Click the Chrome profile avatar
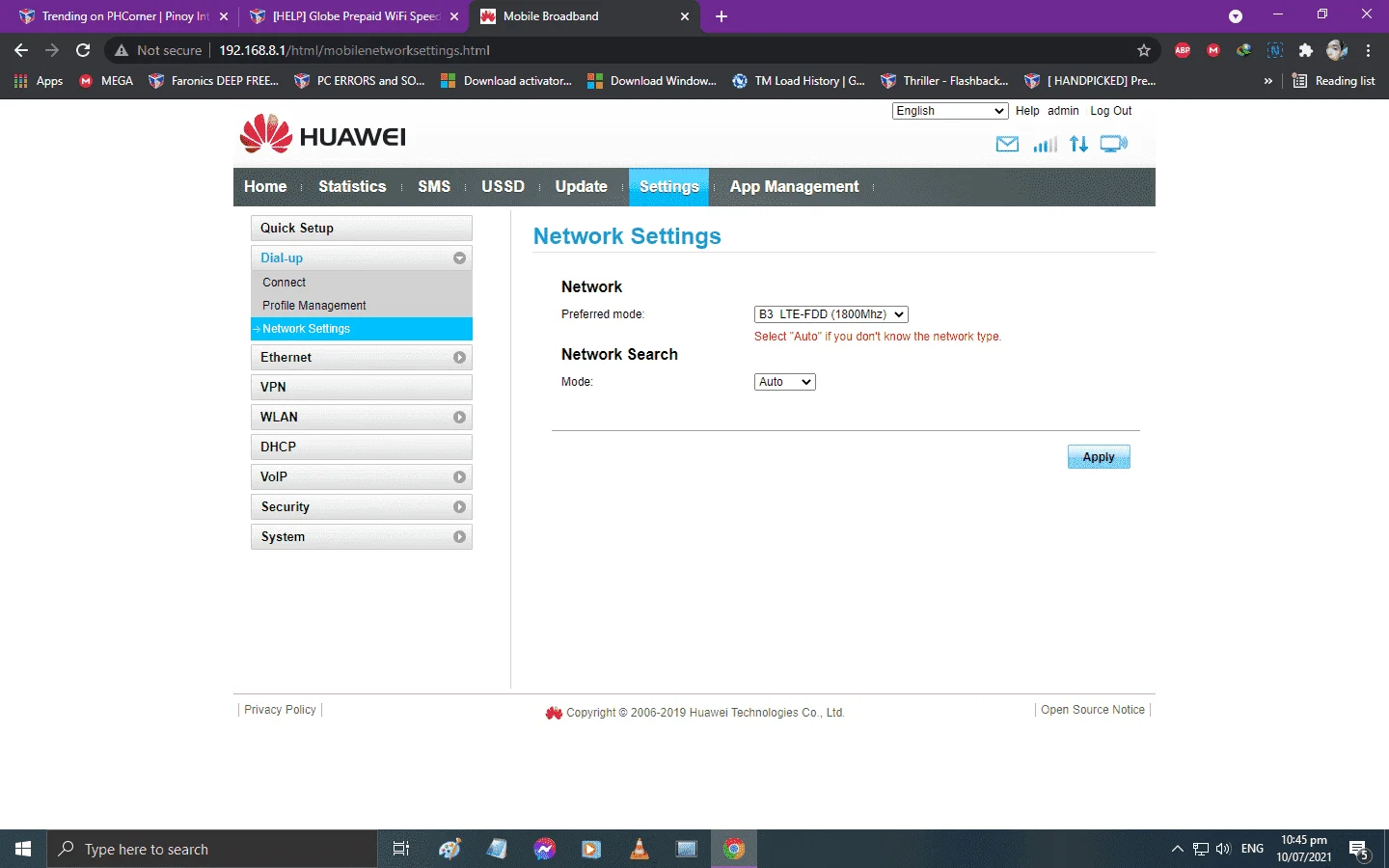The image size is (1389, 868). point(1337,50)
